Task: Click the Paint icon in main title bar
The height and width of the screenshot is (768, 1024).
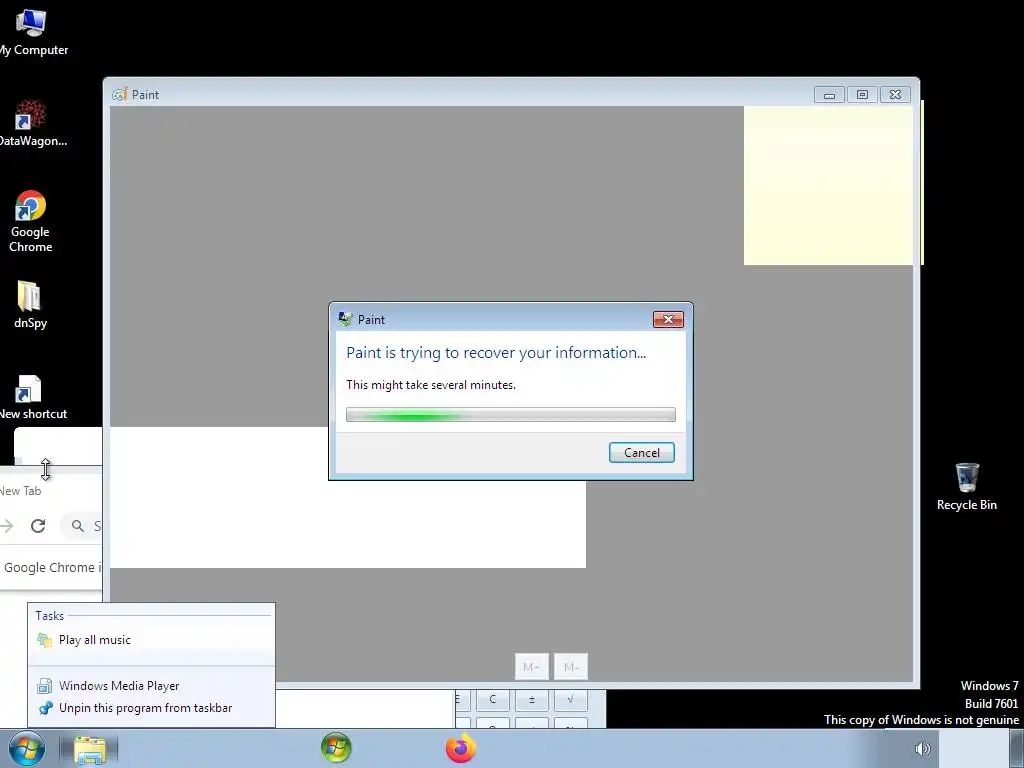Action: tap(119, 95)
